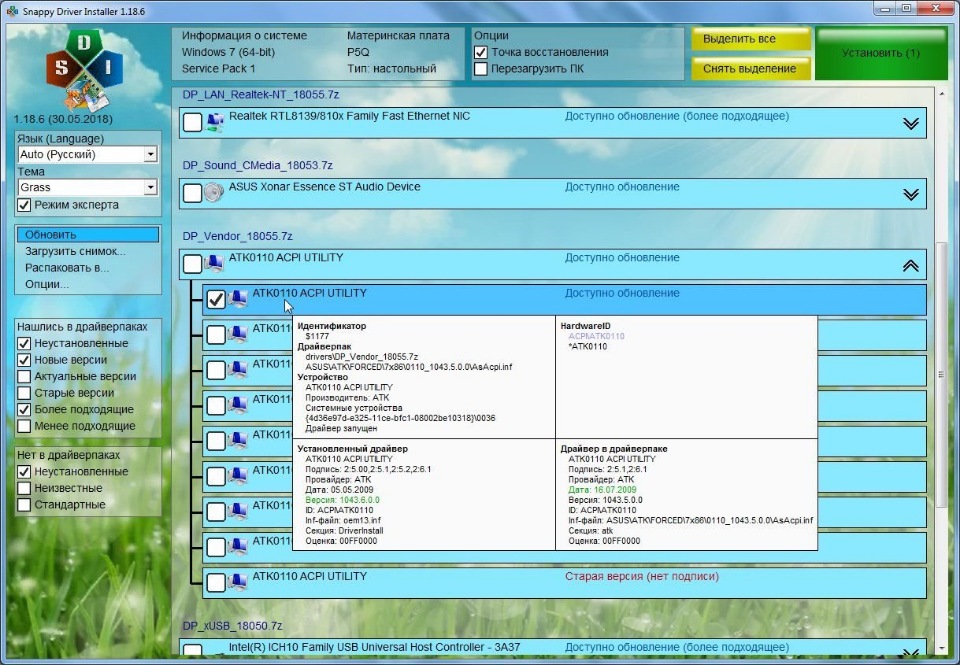Click the green 'Установить (1)' button

click(881, 53)
